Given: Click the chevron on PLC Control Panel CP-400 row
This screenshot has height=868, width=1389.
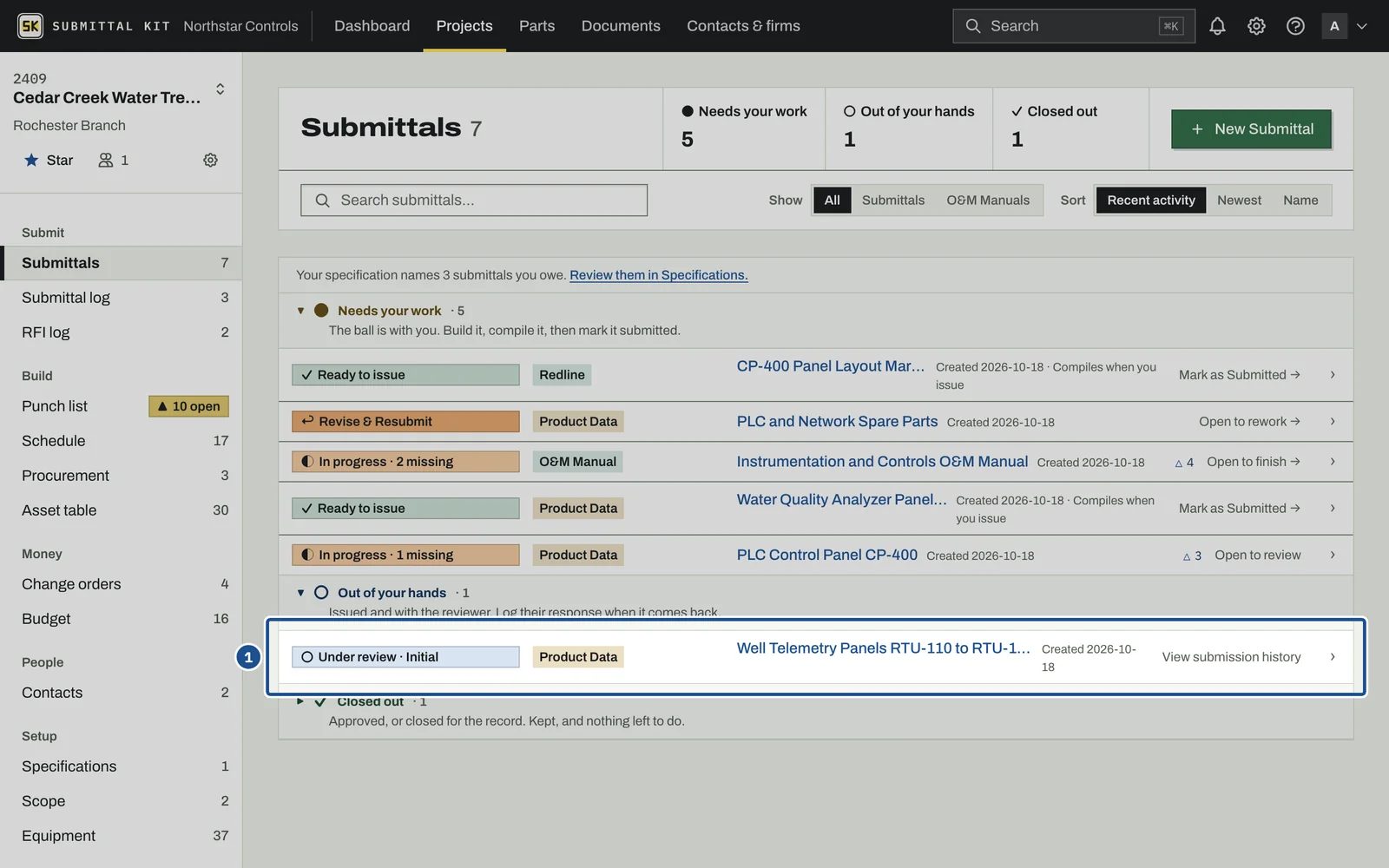Looking at the screenshot, I should click(1333, 556).
